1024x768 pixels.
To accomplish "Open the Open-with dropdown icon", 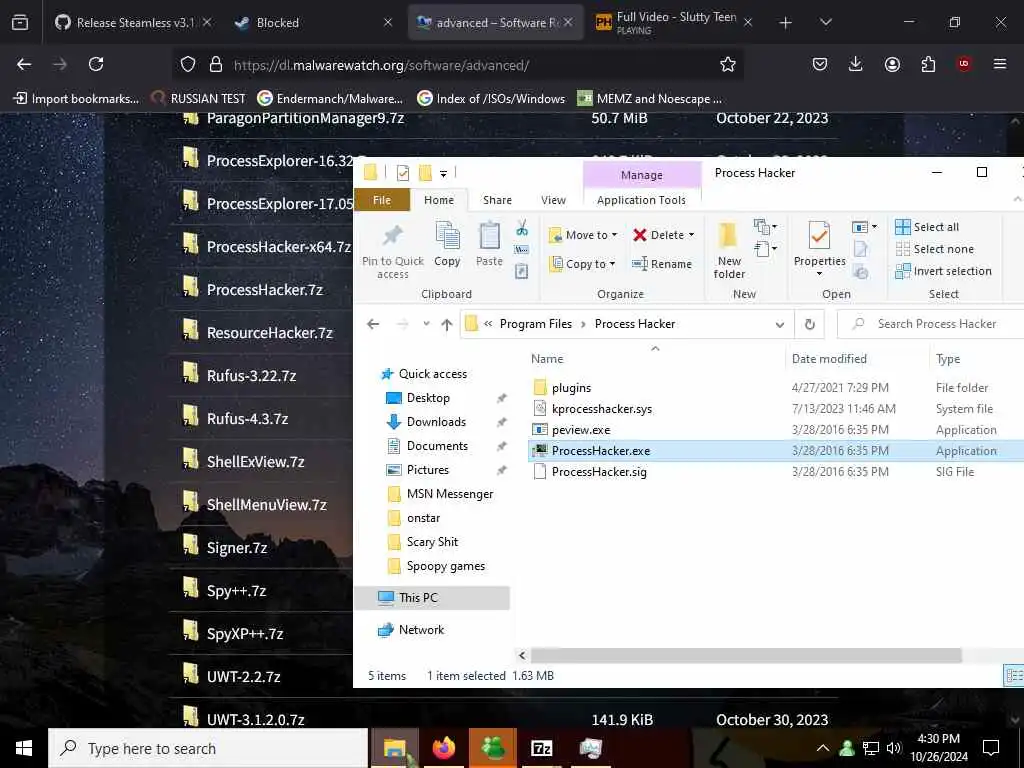I will (x=865, y=227).
